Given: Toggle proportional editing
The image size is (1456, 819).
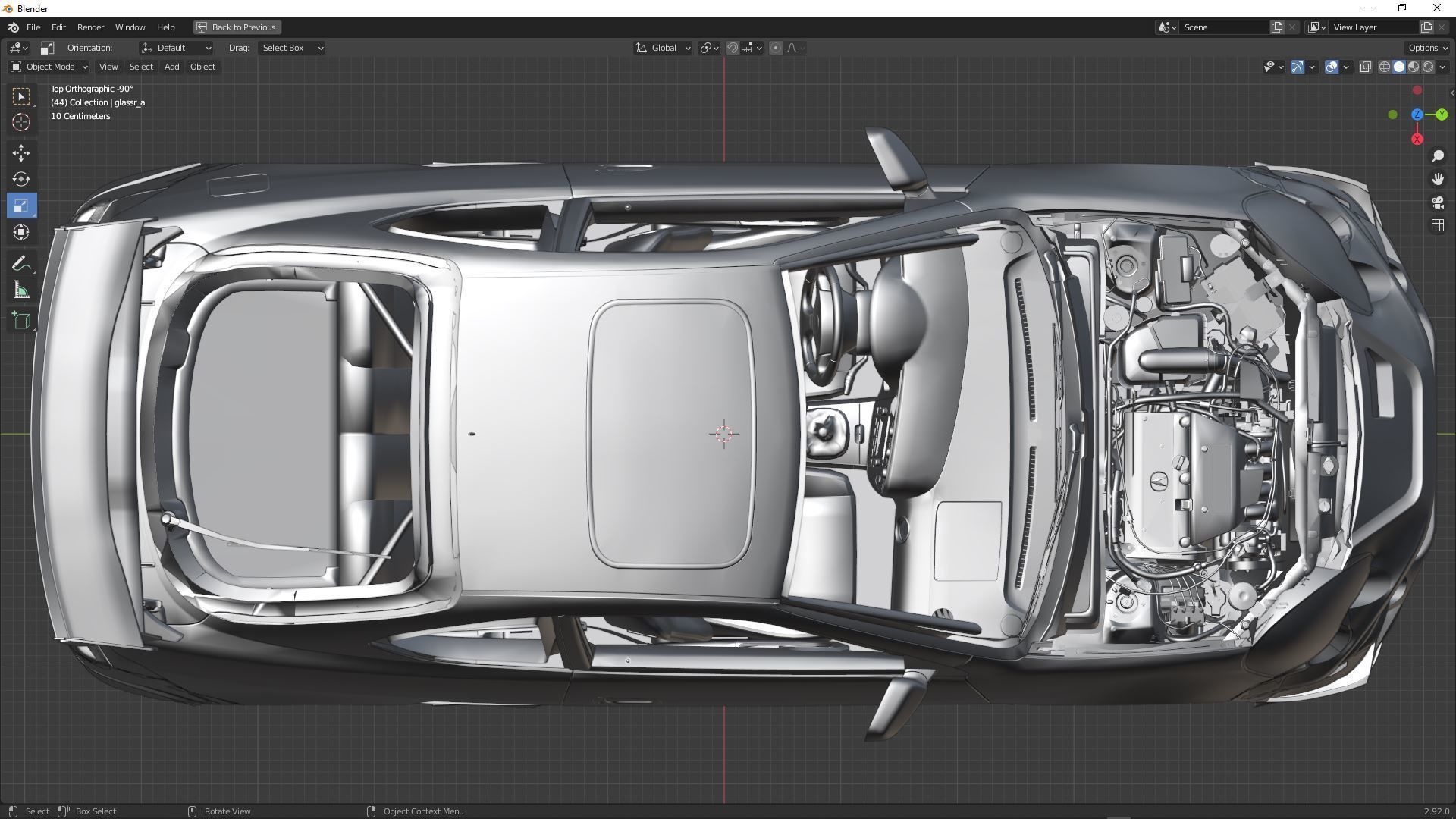Looking at the screenshot, I should tap(775, 48).
